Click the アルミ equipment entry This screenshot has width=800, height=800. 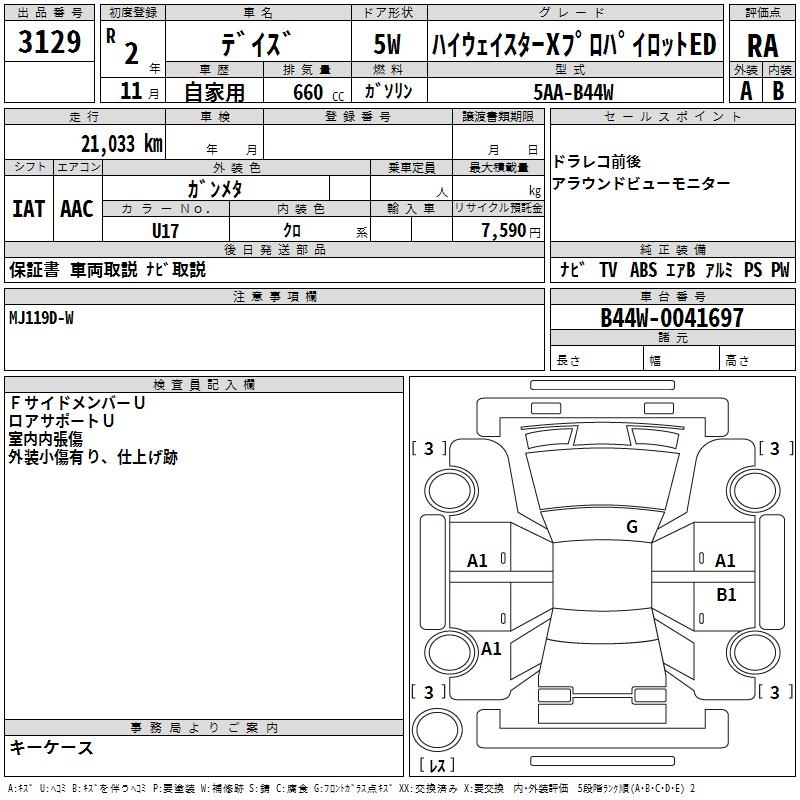pyautogui.click(x=719, y=269)
